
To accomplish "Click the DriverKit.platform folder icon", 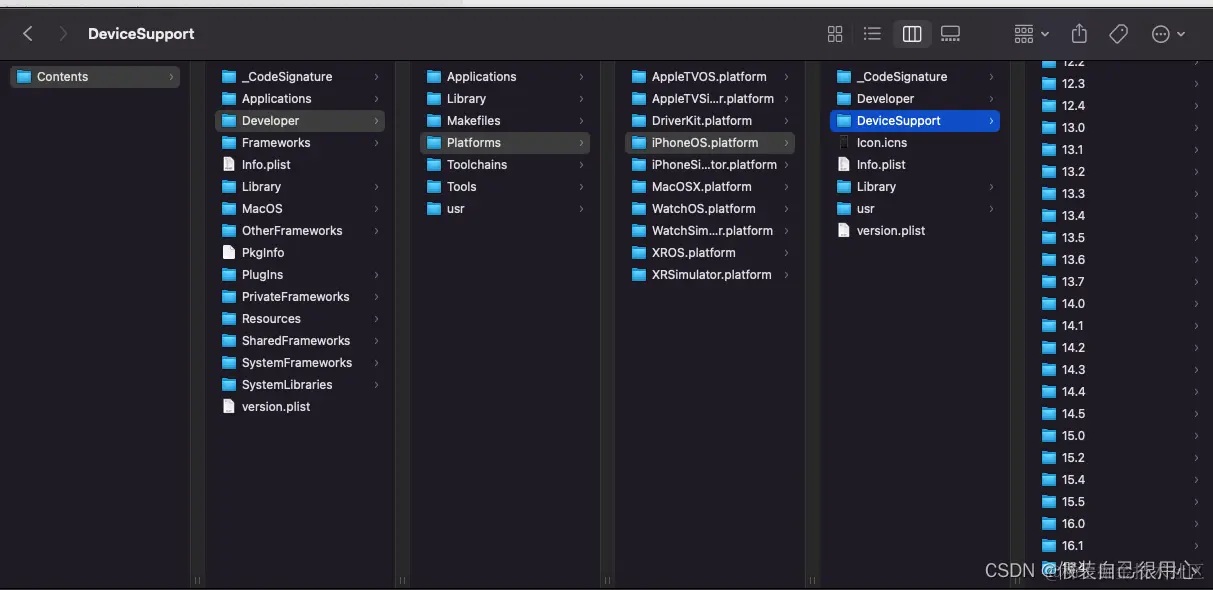I will pos(639,121).
